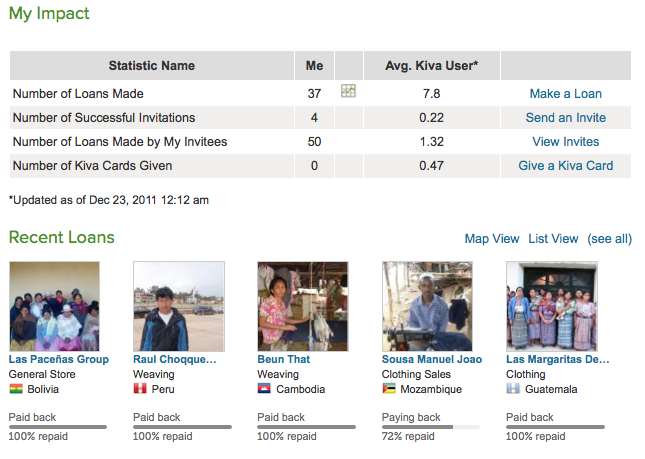Click the Mozambique flag icon

pos(389,389)
